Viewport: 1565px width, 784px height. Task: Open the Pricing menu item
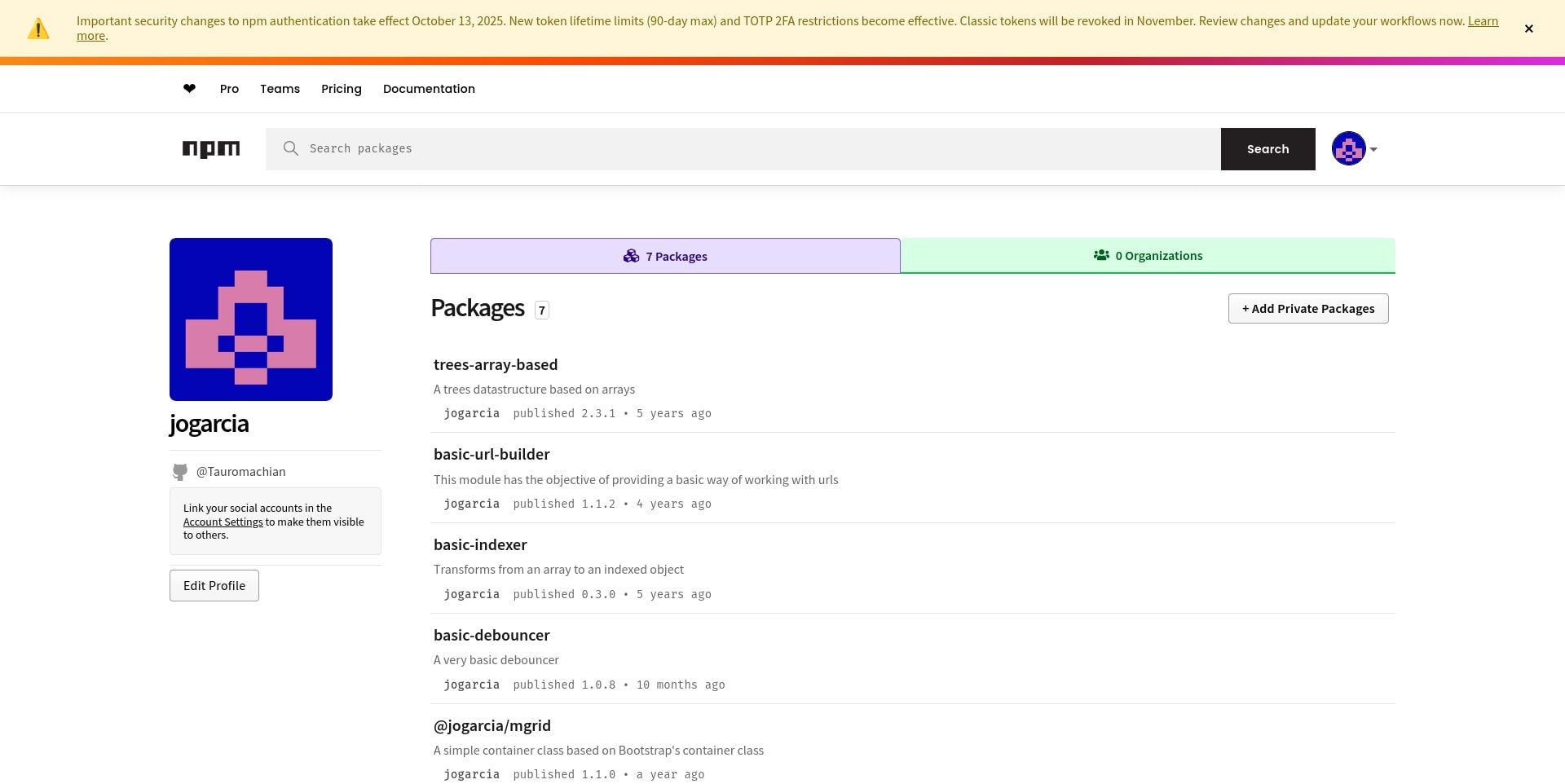pos(342,88)
